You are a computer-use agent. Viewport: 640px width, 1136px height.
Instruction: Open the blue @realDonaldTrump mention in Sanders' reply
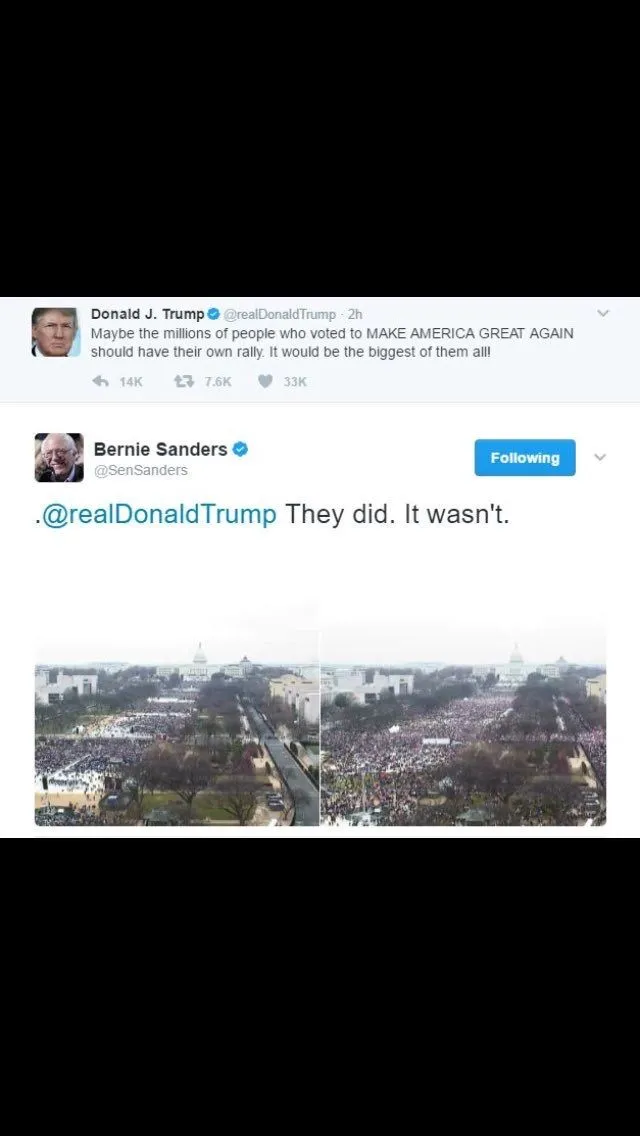[x=155, y=514]
